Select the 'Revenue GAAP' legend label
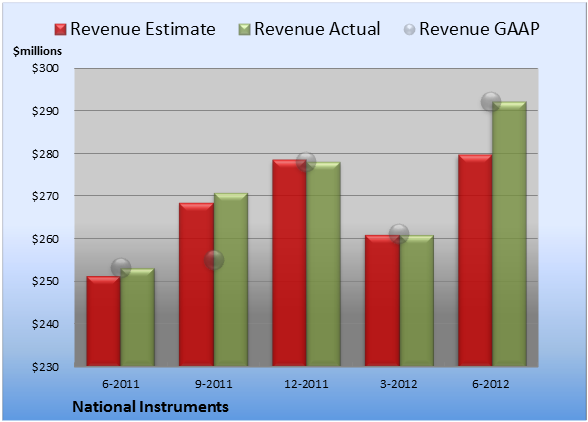Viewport: 588px width, 422px height. click(479, 29)
